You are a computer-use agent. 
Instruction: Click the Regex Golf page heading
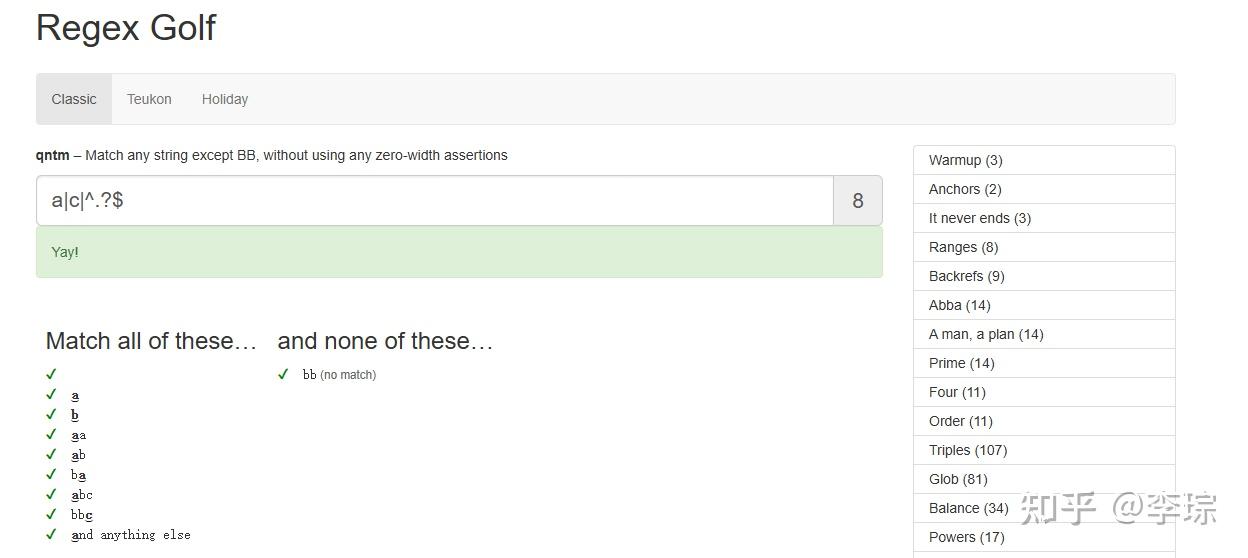point(126,28)
